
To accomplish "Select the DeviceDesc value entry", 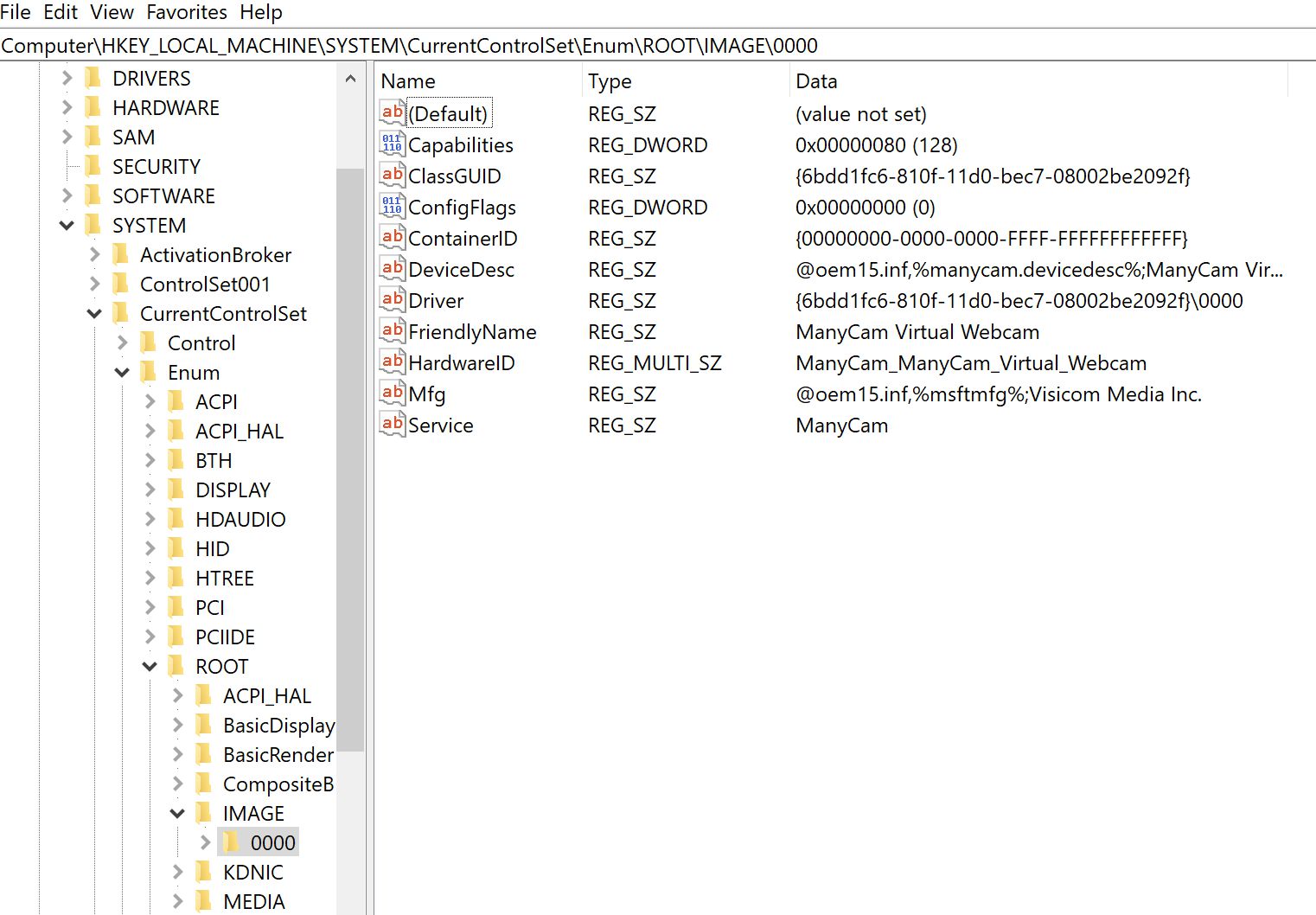I will pos(461,270).
